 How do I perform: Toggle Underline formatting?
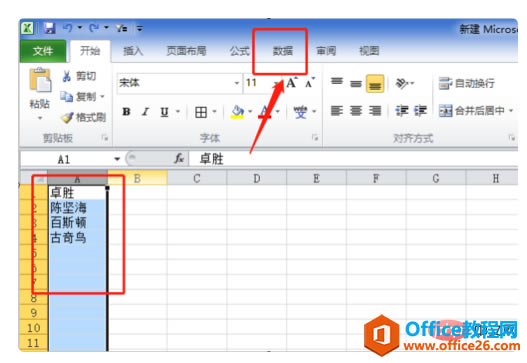pyautogui.click(x=164, y=112)
